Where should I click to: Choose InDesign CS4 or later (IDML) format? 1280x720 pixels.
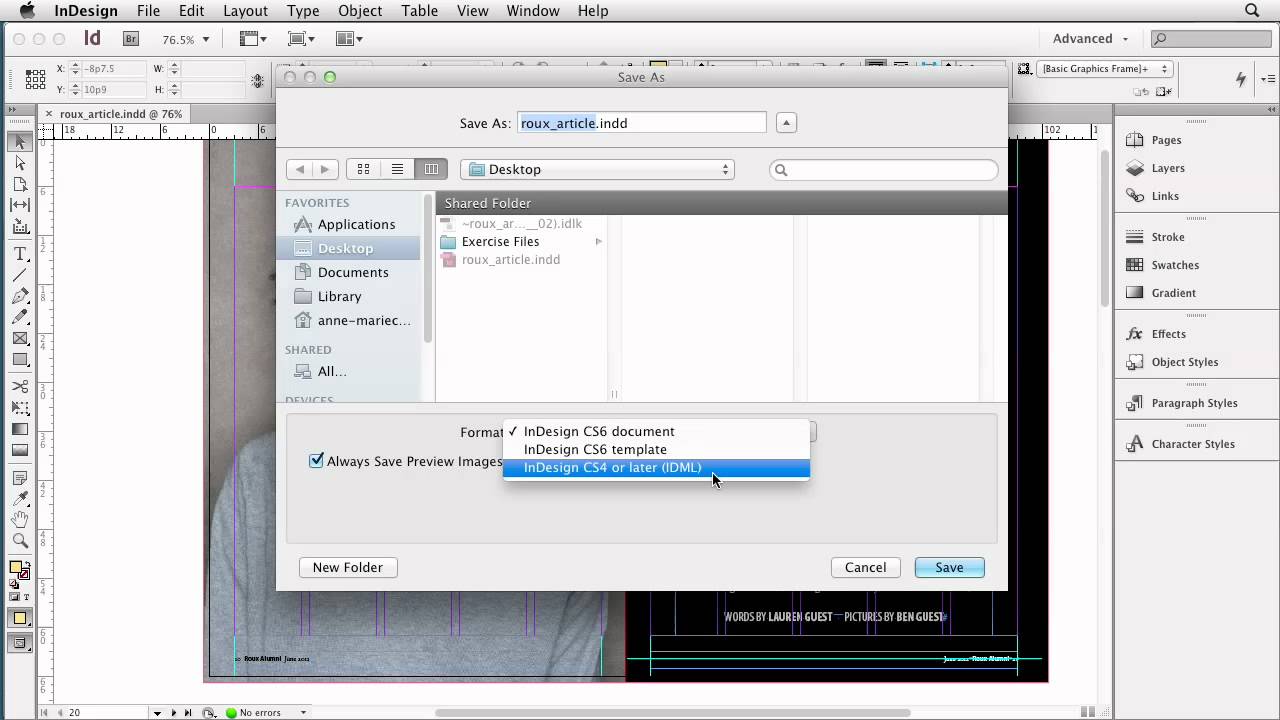tap(656, 468)
